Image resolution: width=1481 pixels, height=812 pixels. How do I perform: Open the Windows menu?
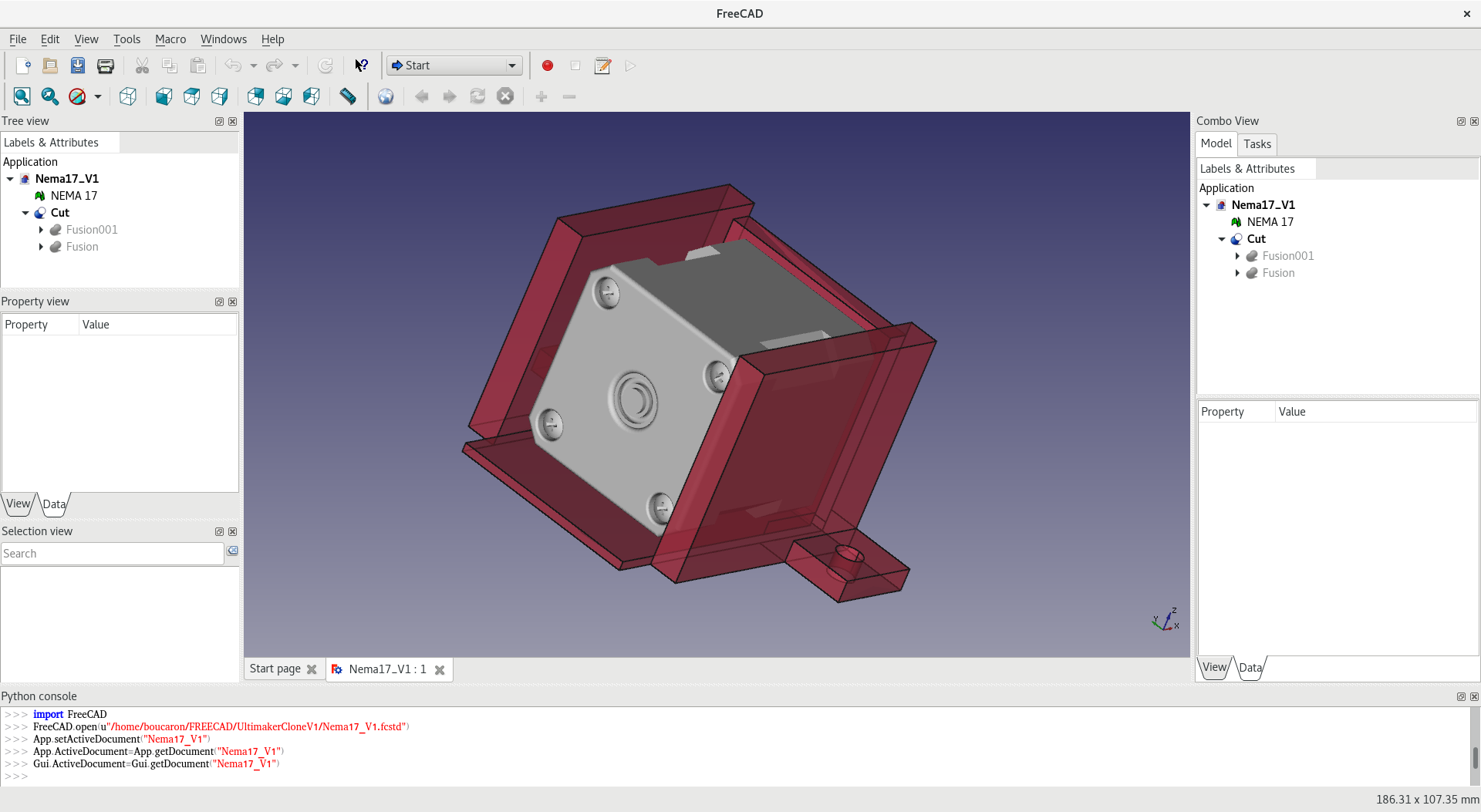click(x=224, y=39)
